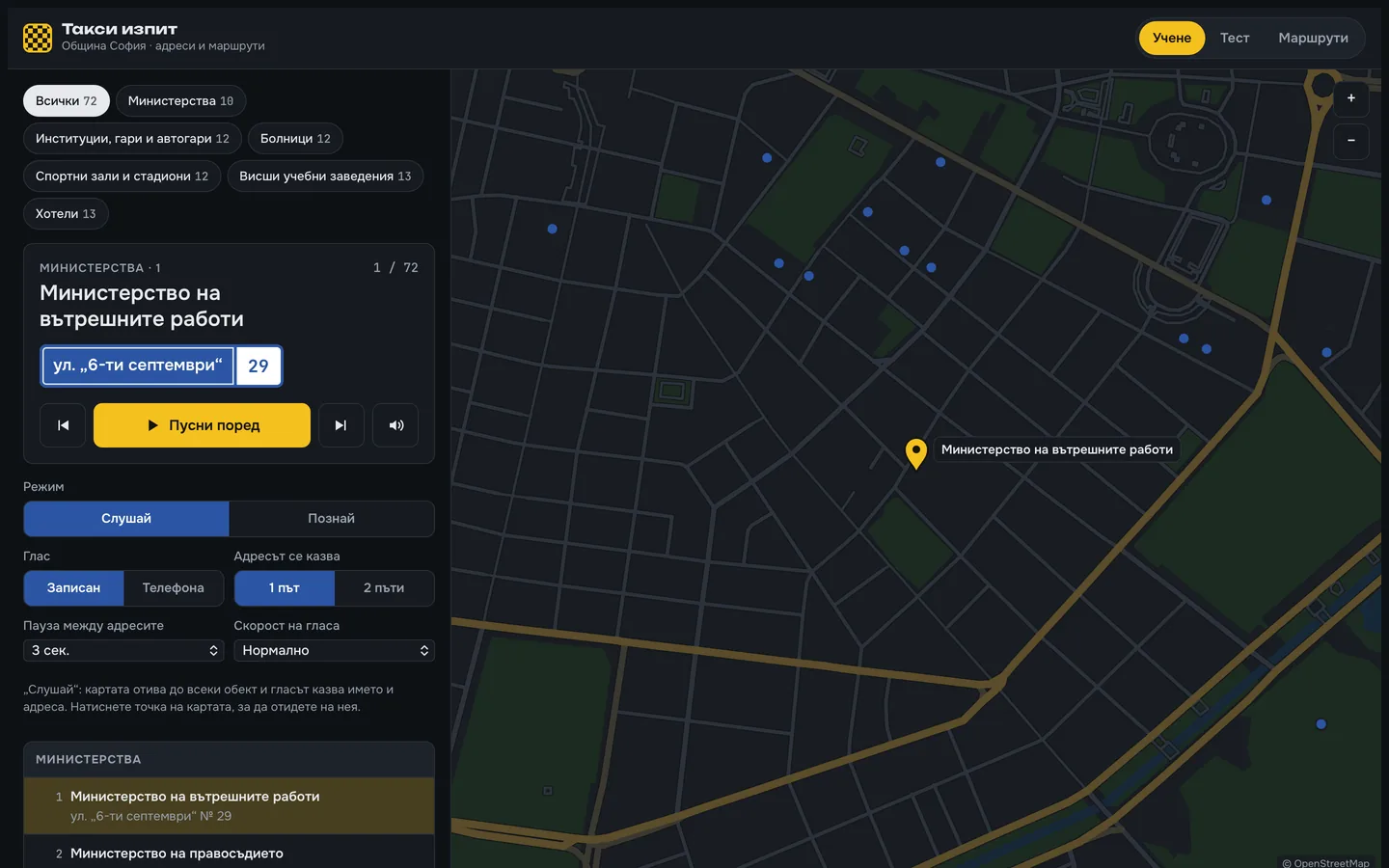Zoom in the map with plus
This screenshot has height=868, width=1389.
point(1351,98)
